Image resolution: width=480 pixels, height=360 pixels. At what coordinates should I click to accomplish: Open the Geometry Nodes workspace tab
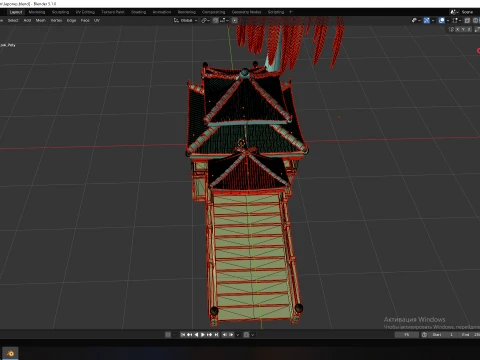(x=246, y=12)
